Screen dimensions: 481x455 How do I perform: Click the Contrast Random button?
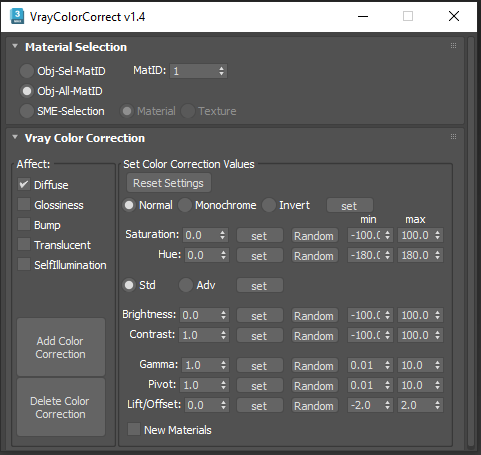[x=314, y=335]
